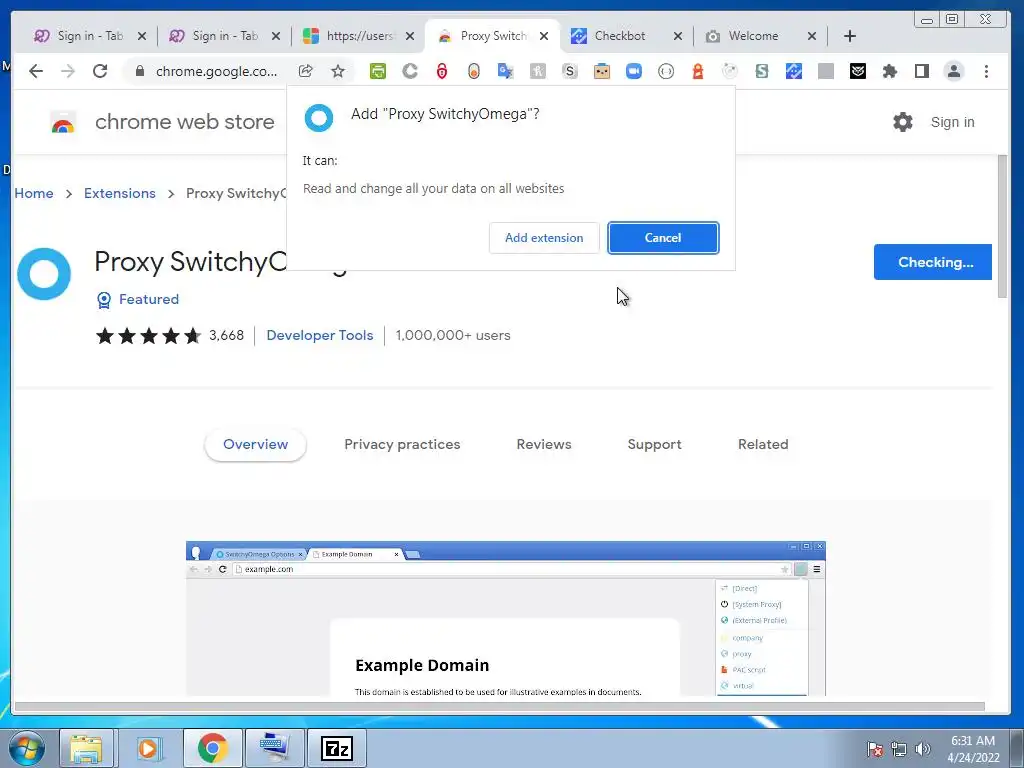1024x768 pixels.
Task: Click the gray S square extension icon
Action: click(569, 71)
